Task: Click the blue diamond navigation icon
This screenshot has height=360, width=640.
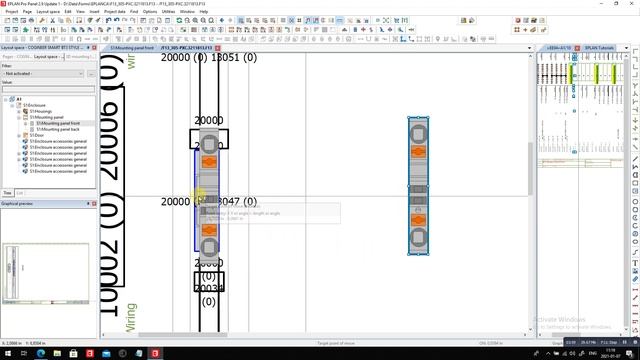Action: point(222,20)
